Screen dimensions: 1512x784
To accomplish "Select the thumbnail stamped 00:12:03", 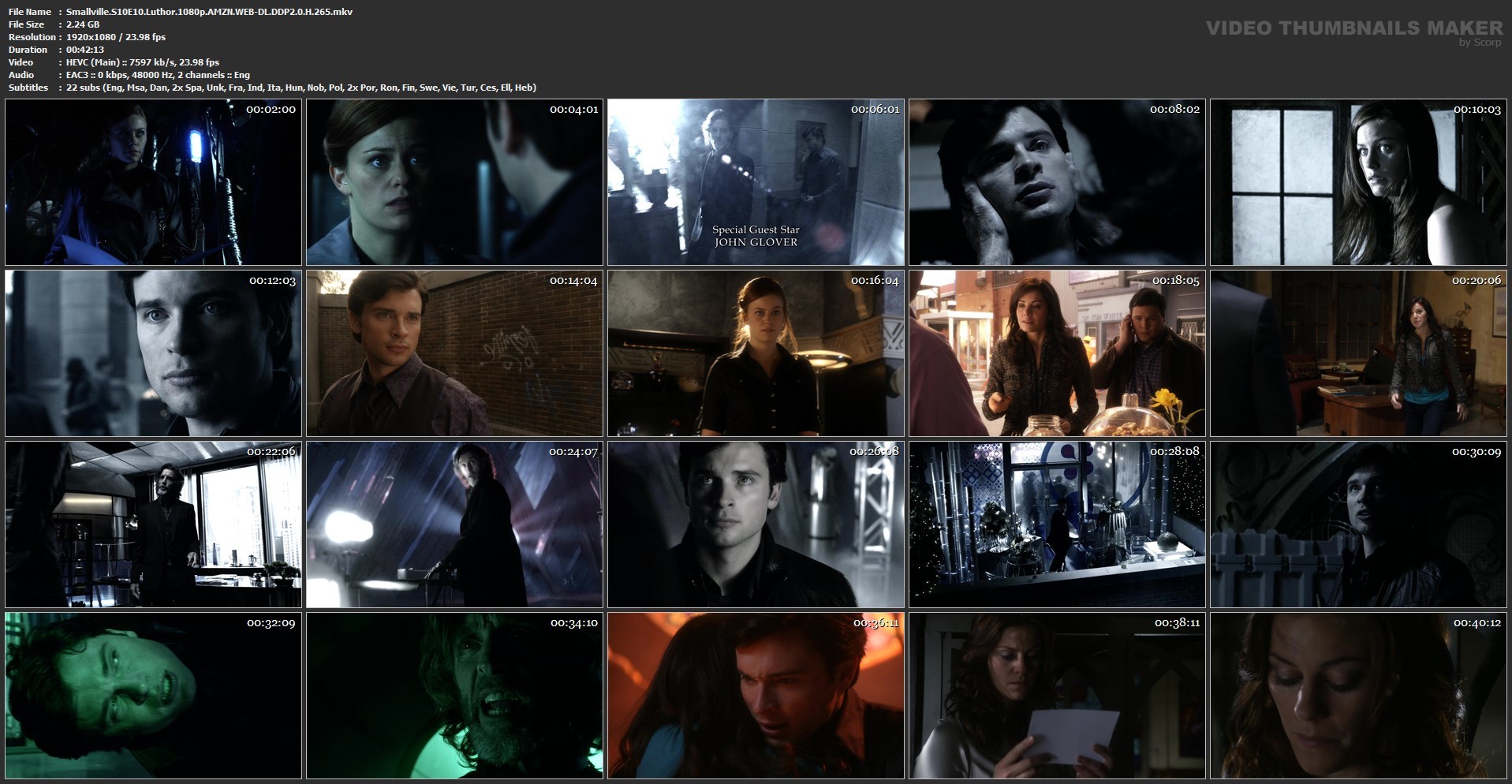I will pyautogui.click(x=153, y=353).
